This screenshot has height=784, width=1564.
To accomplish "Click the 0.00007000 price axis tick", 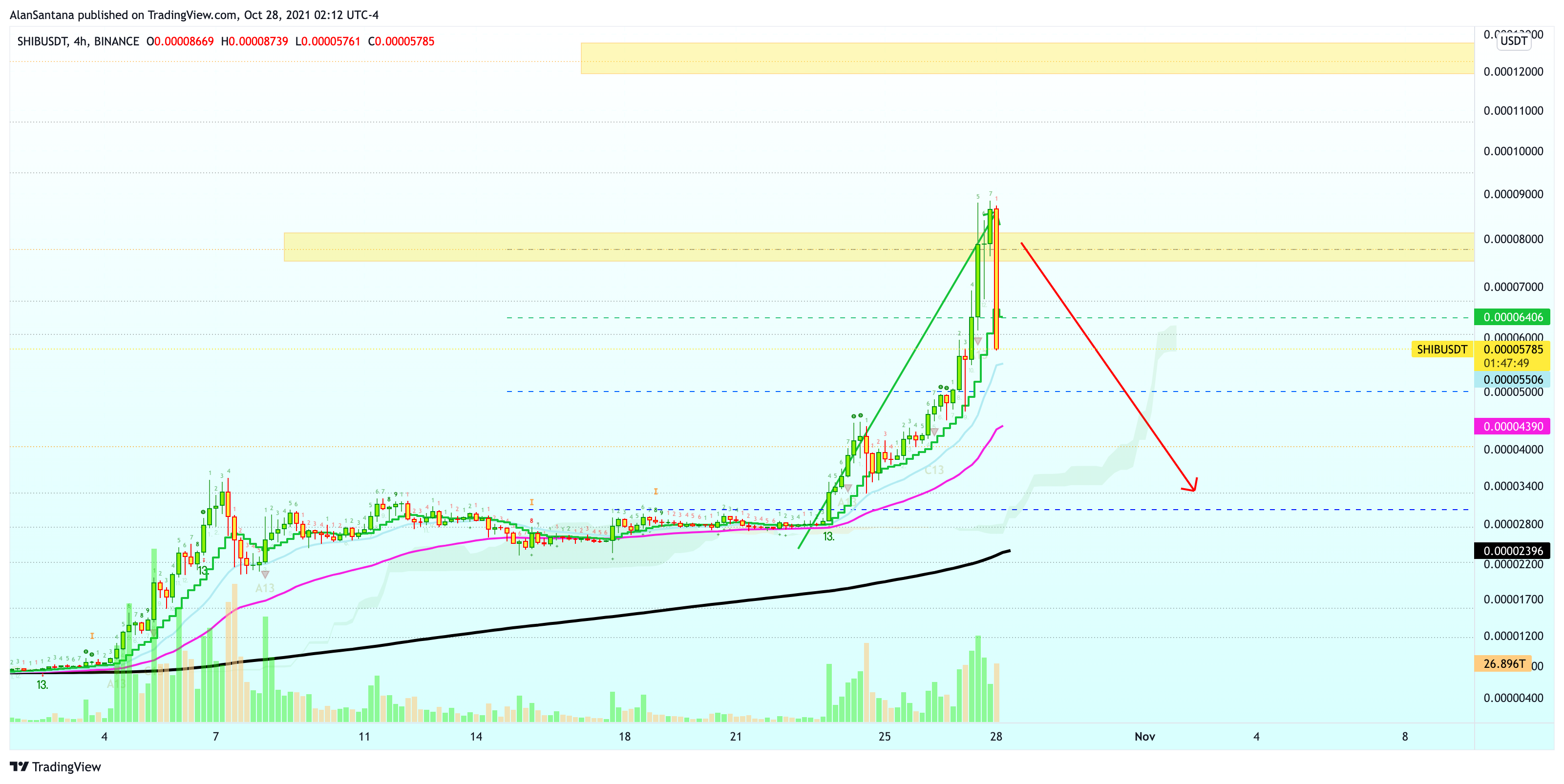I will [1513, 287].
